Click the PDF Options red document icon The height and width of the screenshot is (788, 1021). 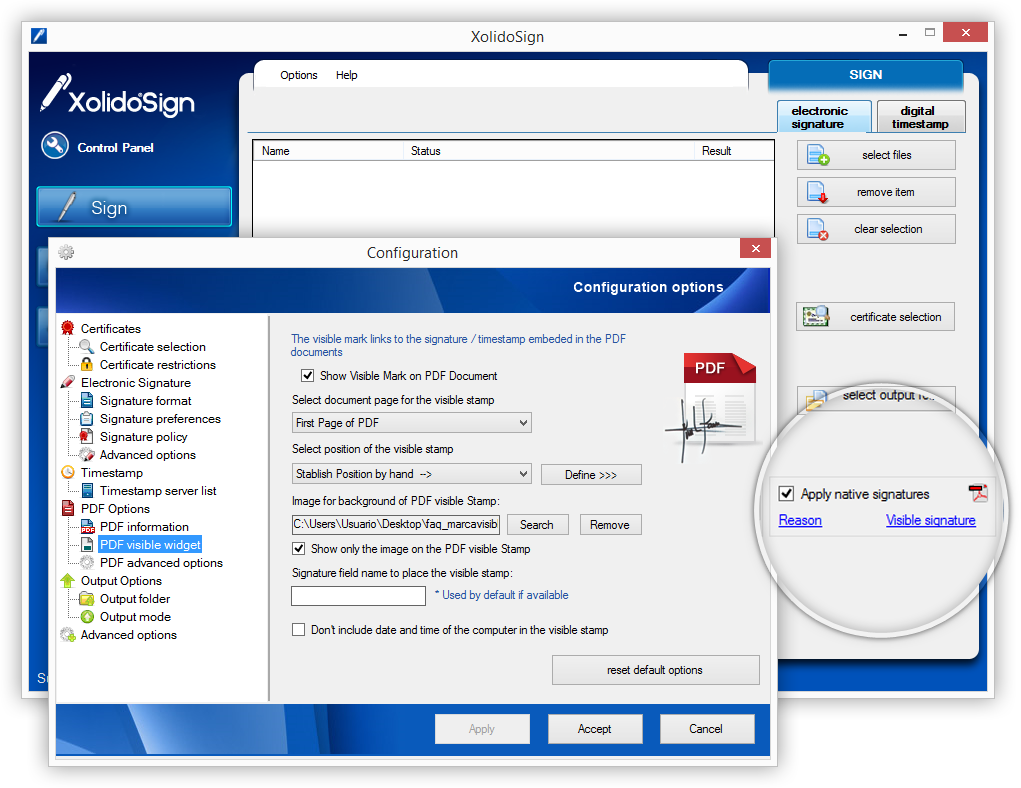(68, 508)
